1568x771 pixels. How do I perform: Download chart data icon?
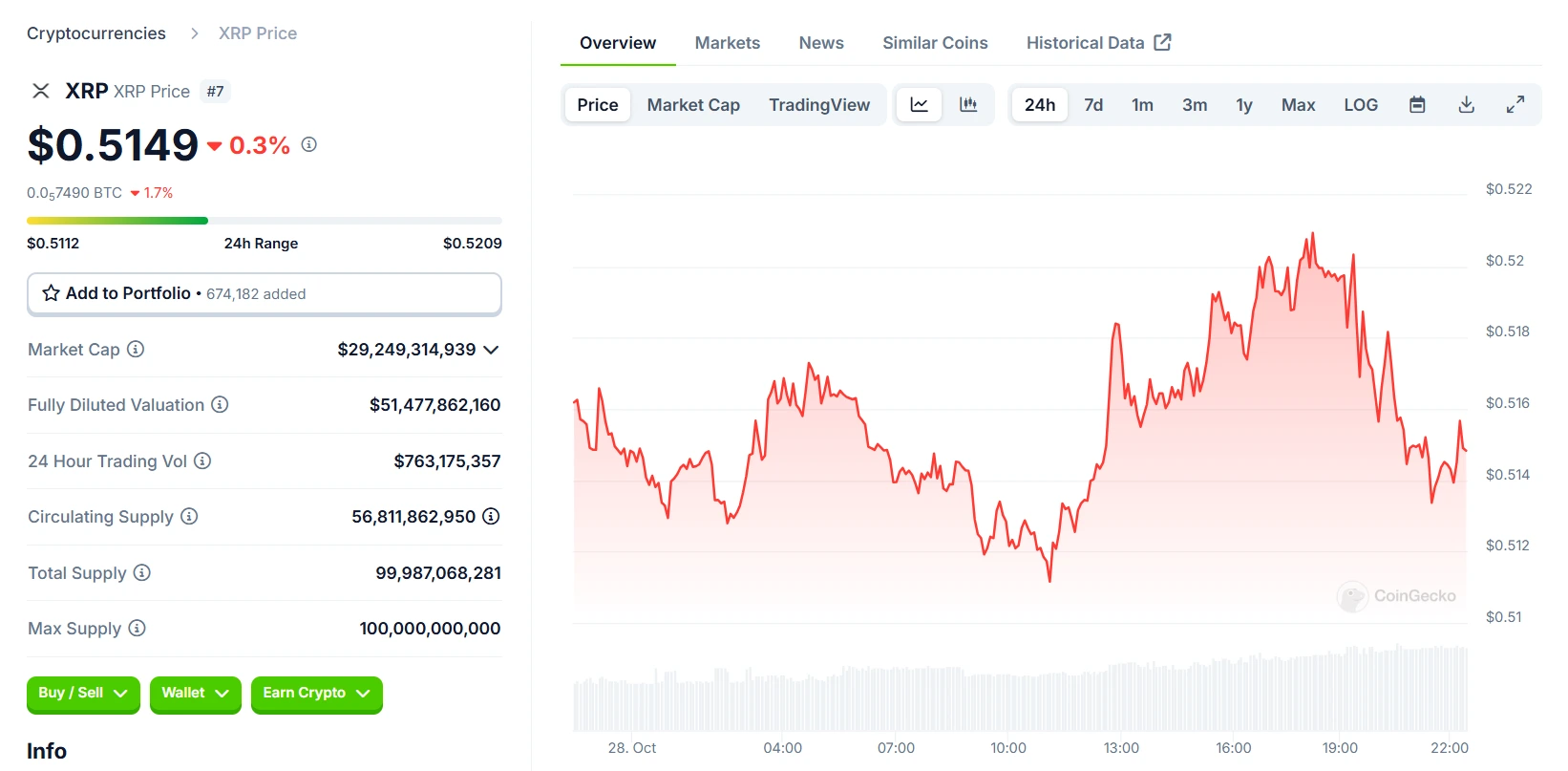pos(1467,105)
